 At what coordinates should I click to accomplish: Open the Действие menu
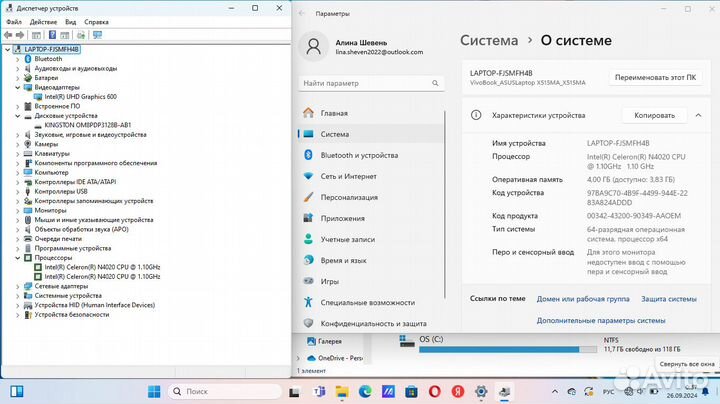coord(43,21)
